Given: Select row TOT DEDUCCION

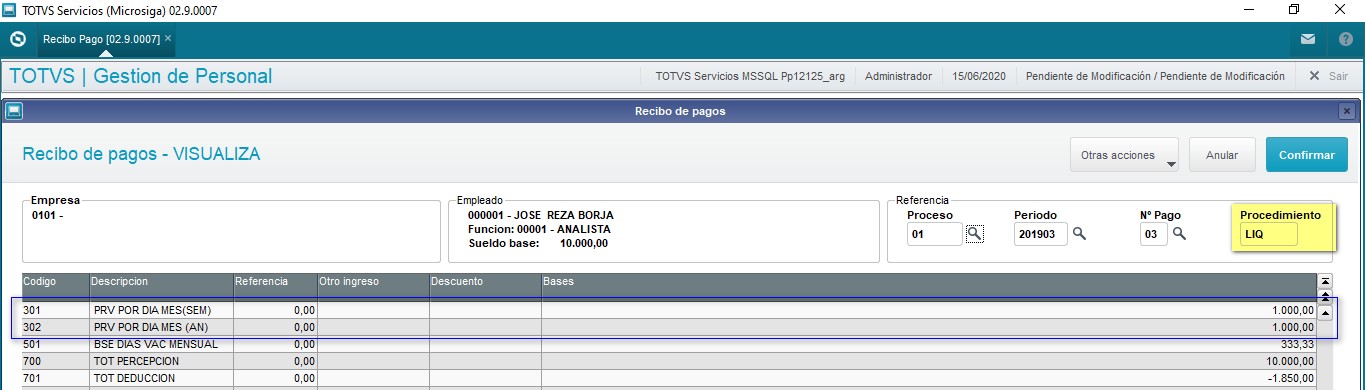Looking at the screenshot, I should [x=669, y=378].
